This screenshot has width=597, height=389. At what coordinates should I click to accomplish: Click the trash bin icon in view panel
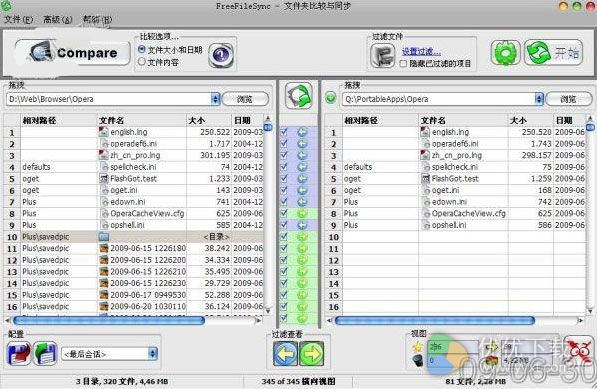click(x=418, y=360)
